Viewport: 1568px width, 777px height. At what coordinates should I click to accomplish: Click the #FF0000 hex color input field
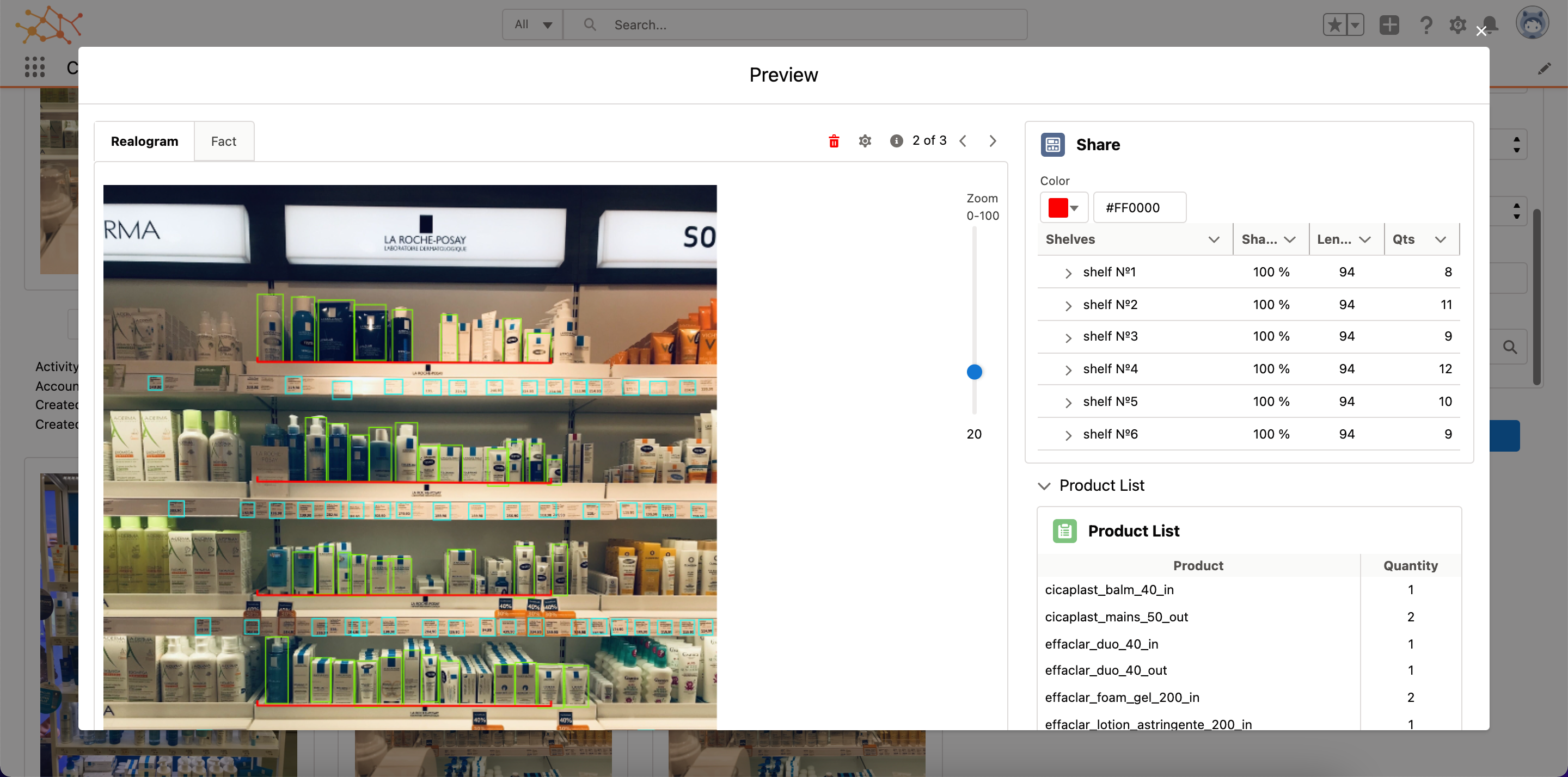pos(1140,207)
